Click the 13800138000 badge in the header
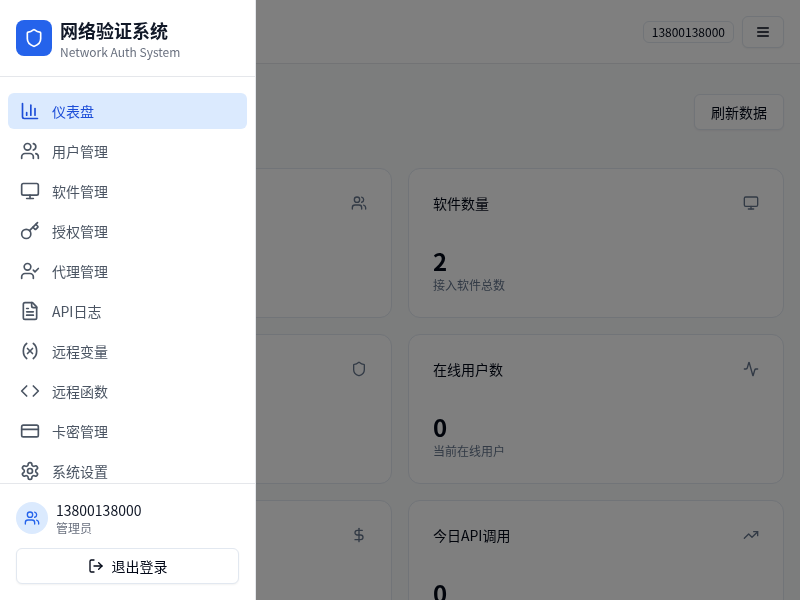800x600 pixels. pos(688,32)
